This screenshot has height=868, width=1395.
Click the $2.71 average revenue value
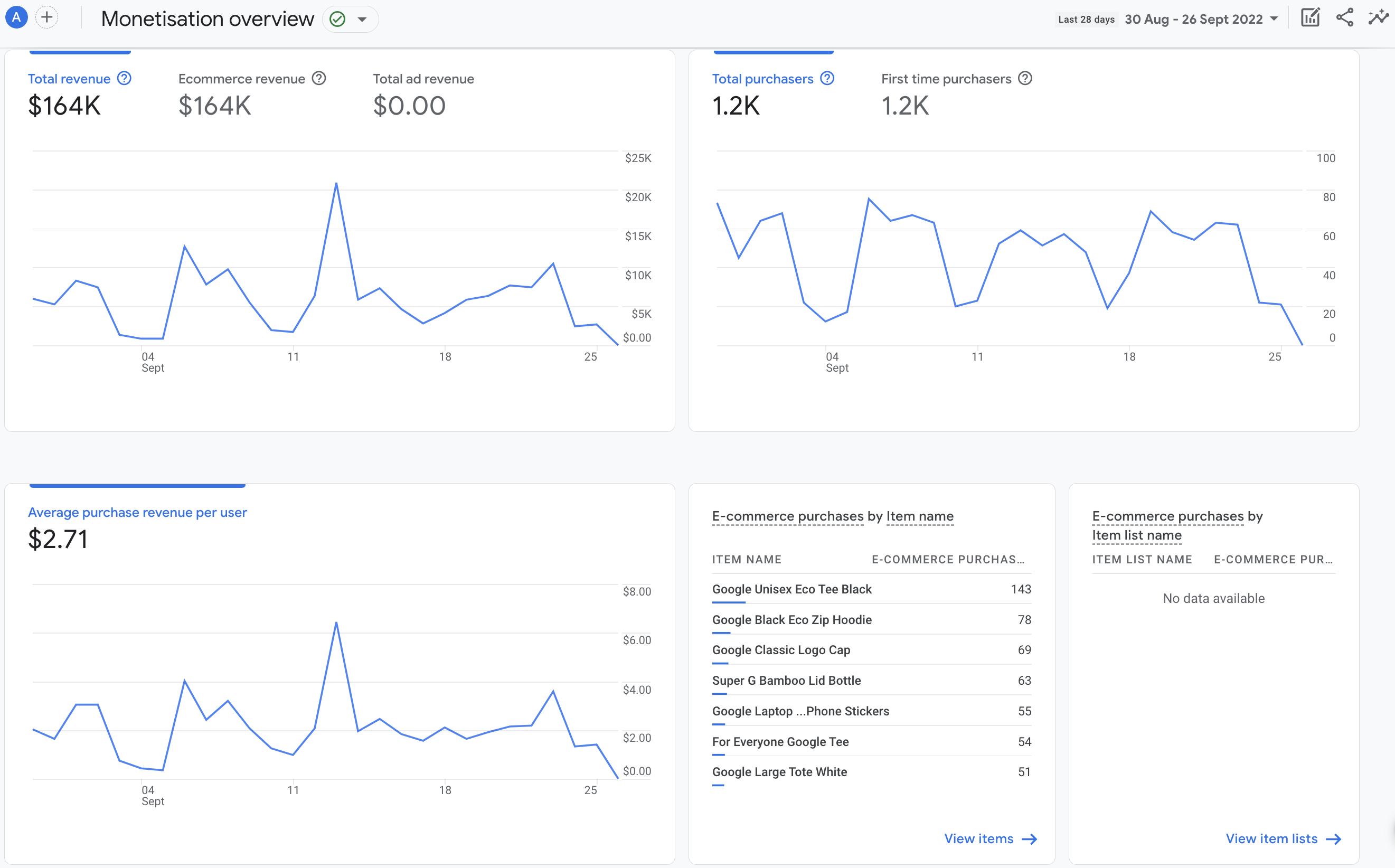pos(58,539)
